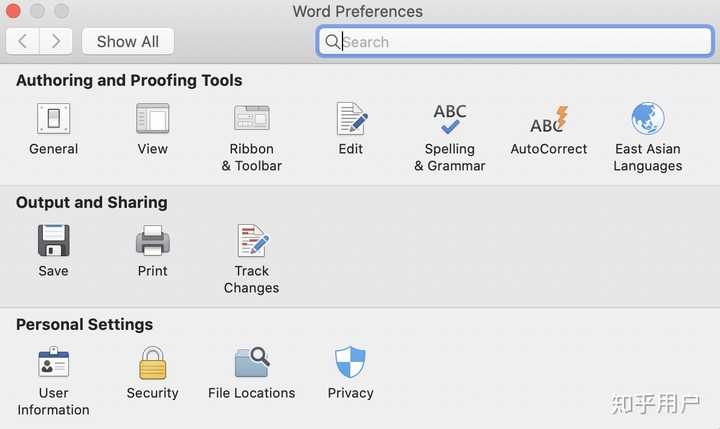Open File Locations preferences
This screenshot has height=429, width=720.
pos(252,364)
